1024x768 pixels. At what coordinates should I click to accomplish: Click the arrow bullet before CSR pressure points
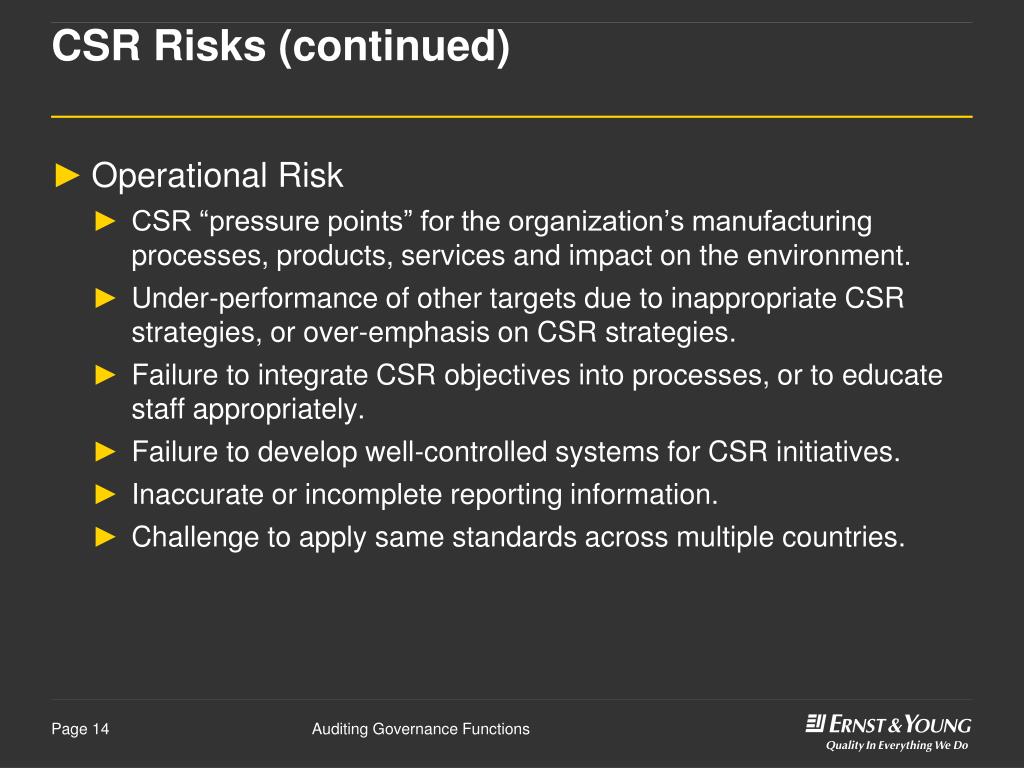pyautogui.click(x=105, y=221)
